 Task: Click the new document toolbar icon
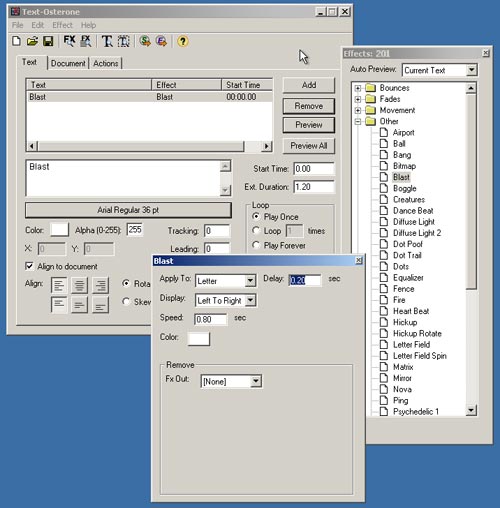(x=16, y=41)
